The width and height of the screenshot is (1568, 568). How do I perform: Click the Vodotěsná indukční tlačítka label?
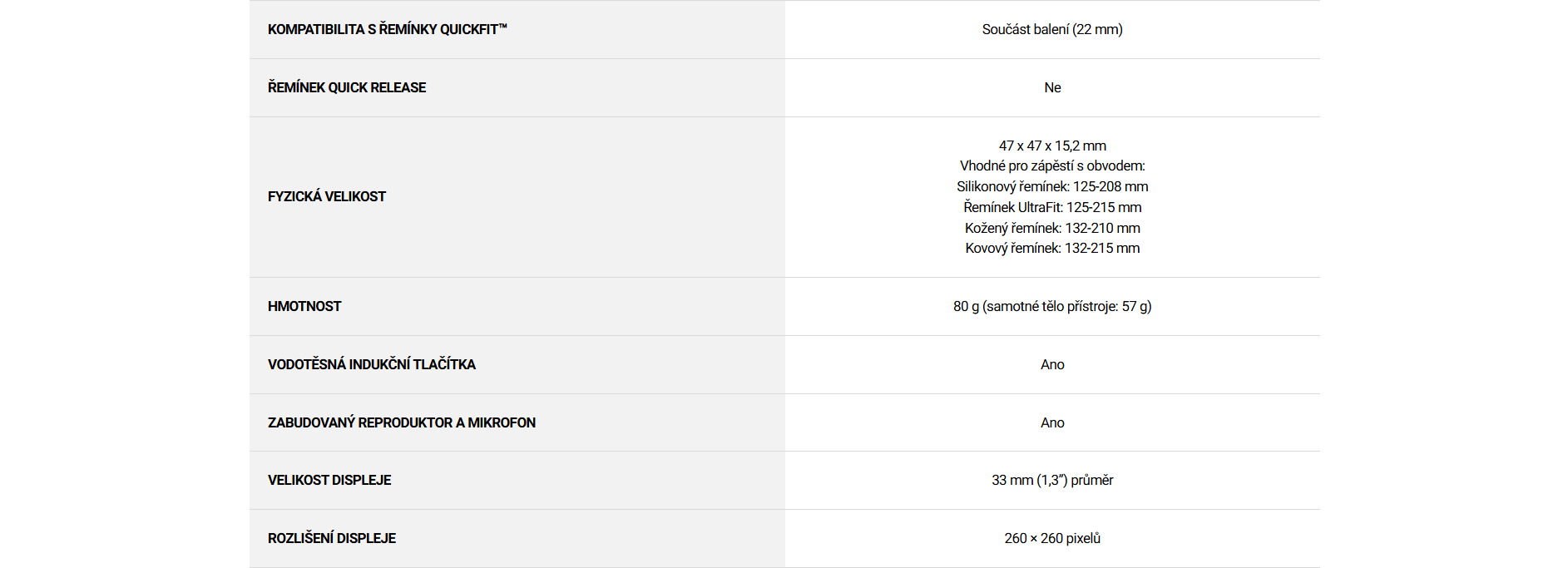371,364
